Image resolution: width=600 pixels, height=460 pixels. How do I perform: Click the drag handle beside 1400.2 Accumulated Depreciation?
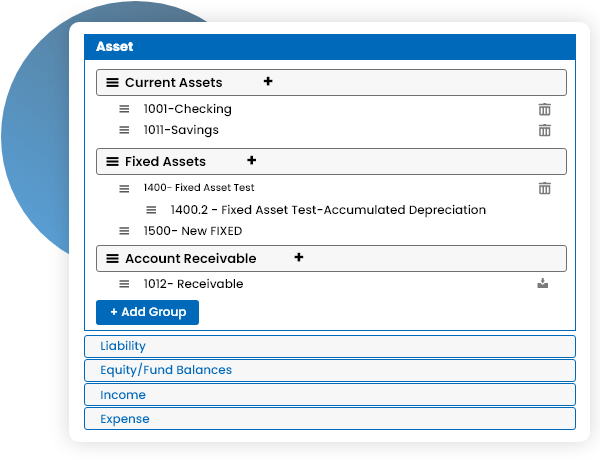point(151,210)
